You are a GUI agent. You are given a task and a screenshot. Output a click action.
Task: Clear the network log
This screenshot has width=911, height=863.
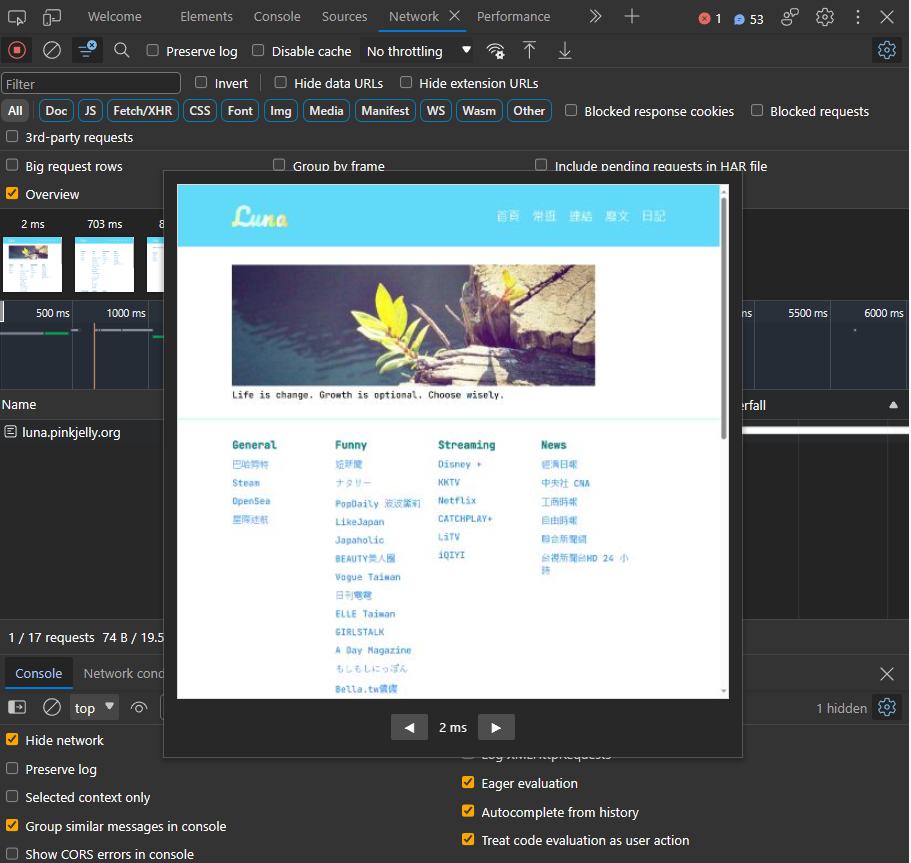coord(51,50)
